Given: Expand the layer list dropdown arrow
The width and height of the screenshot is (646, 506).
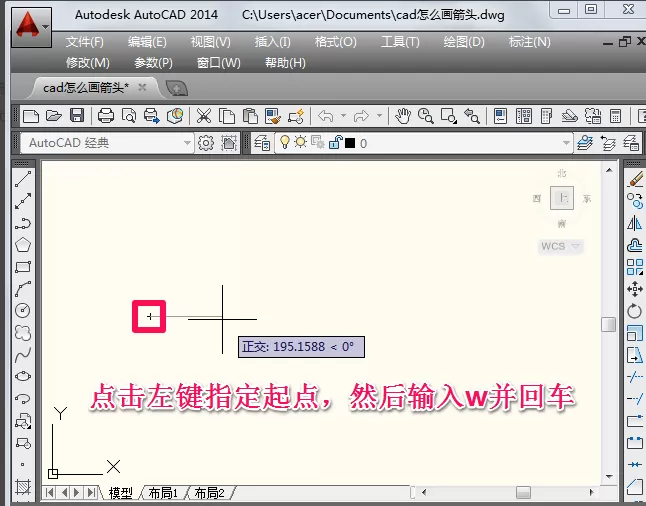Looking at the screenshot, I should coord(566,143).
